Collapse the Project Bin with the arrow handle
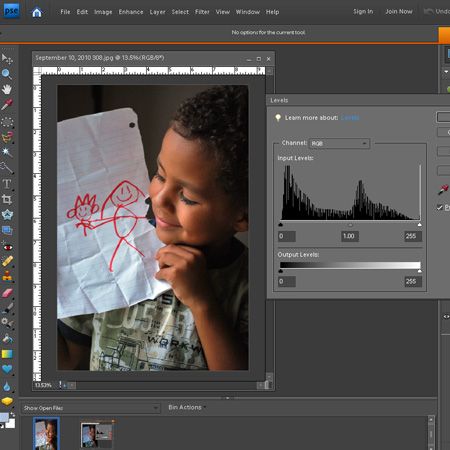This screenshot has height=450, width=450. [228, 398]
